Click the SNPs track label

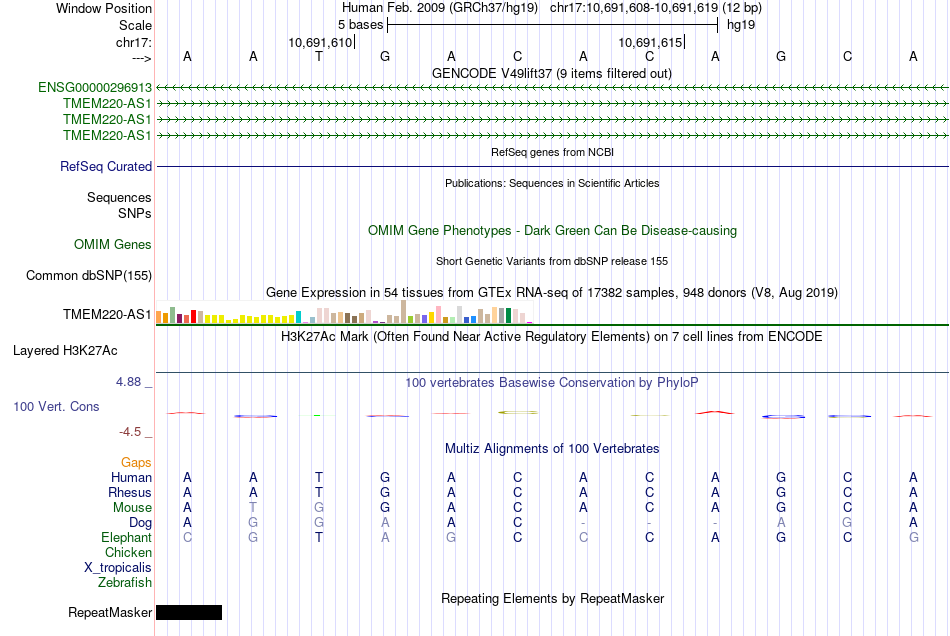tap(135, 213)
